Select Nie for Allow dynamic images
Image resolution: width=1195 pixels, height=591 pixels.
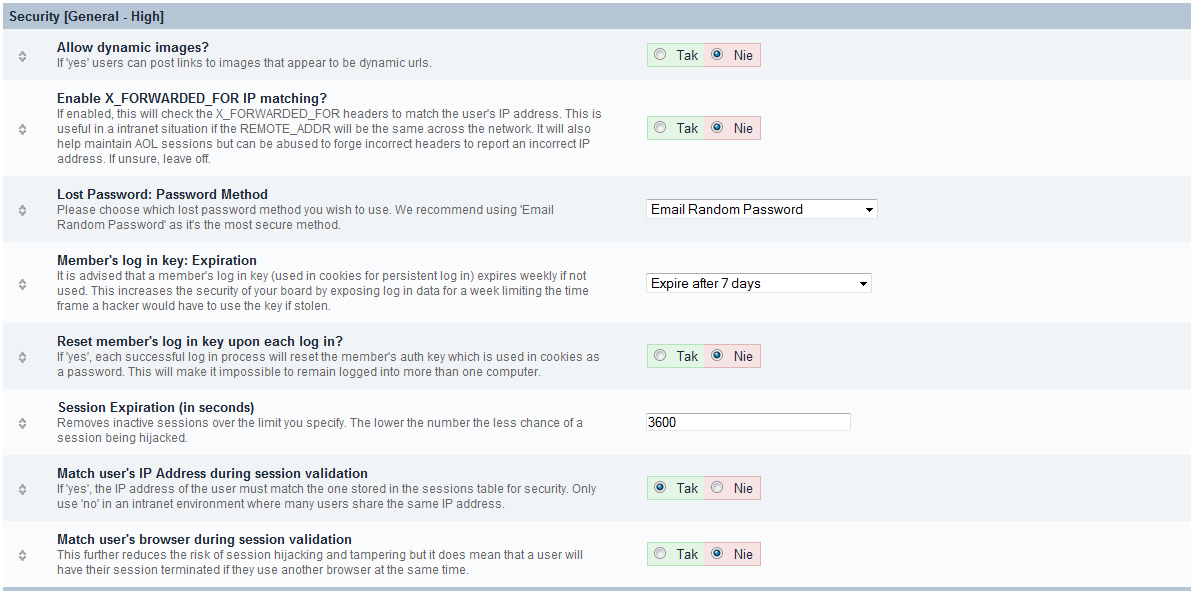717,55
